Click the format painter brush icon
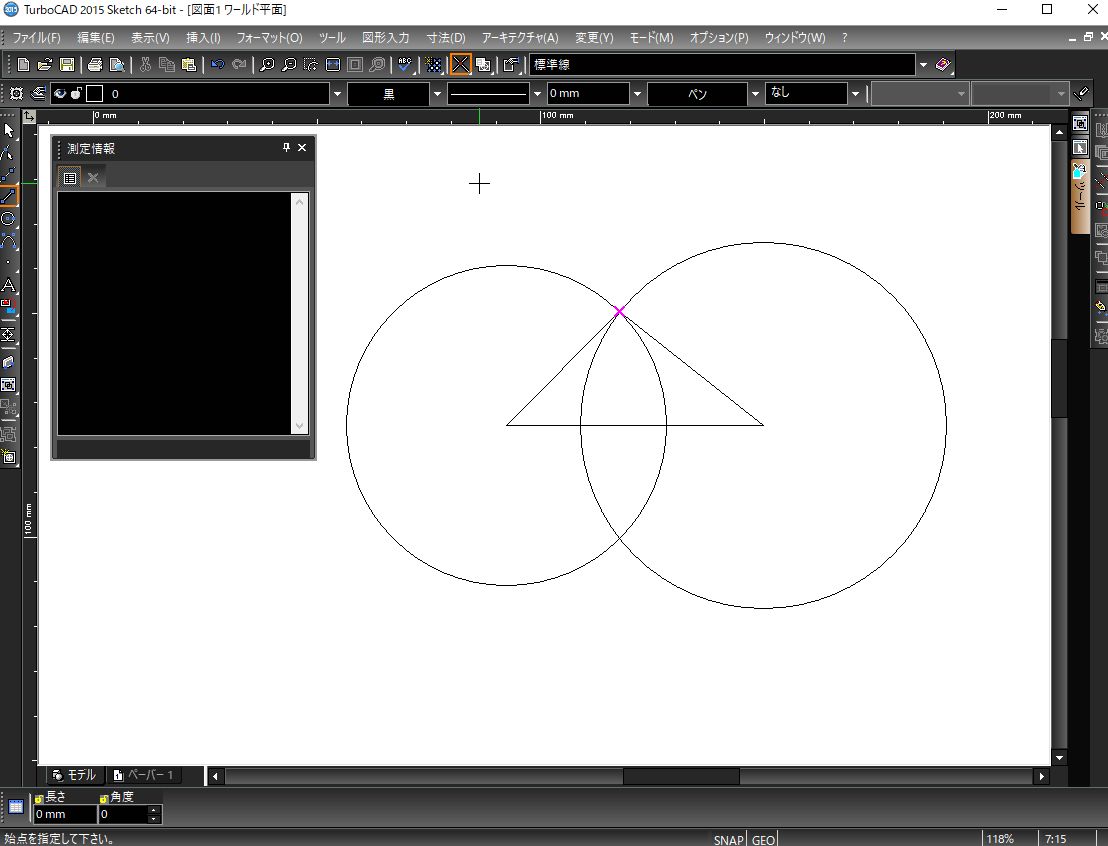Image resolution: width=1108 pixels, height=846 pixels. [x=1082, y=93]
